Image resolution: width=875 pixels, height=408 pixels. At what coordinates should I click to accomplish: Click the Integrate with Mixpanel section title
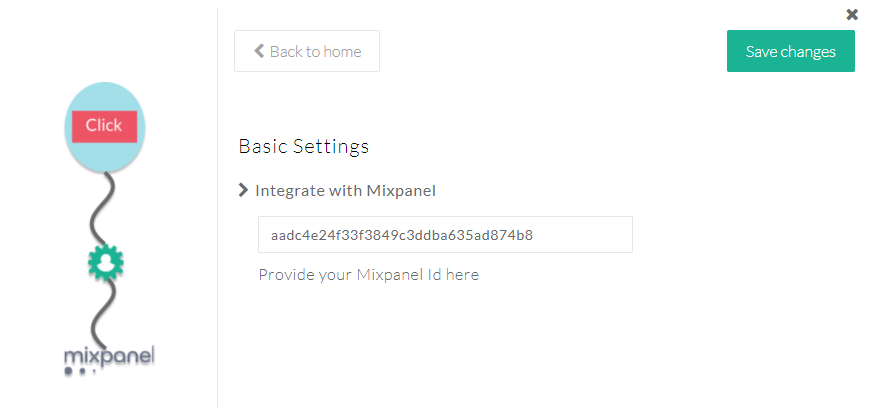pyautogui.click(x=345, y=190)
